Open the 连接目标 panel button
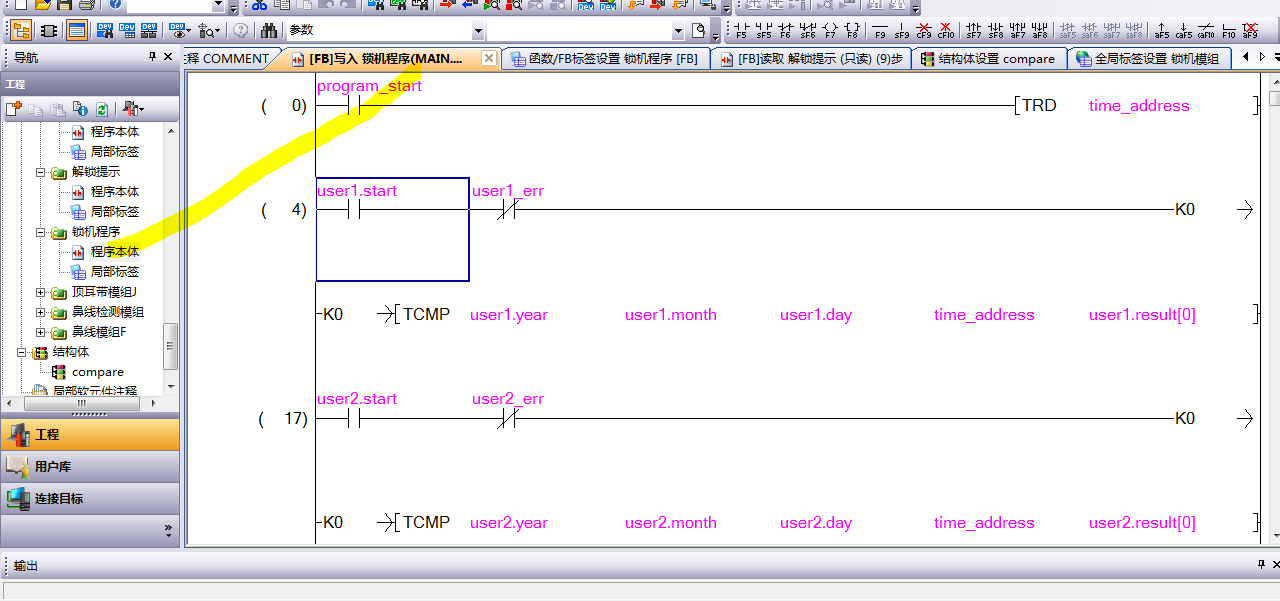The image size is (1280, 601). pos(90,498)
